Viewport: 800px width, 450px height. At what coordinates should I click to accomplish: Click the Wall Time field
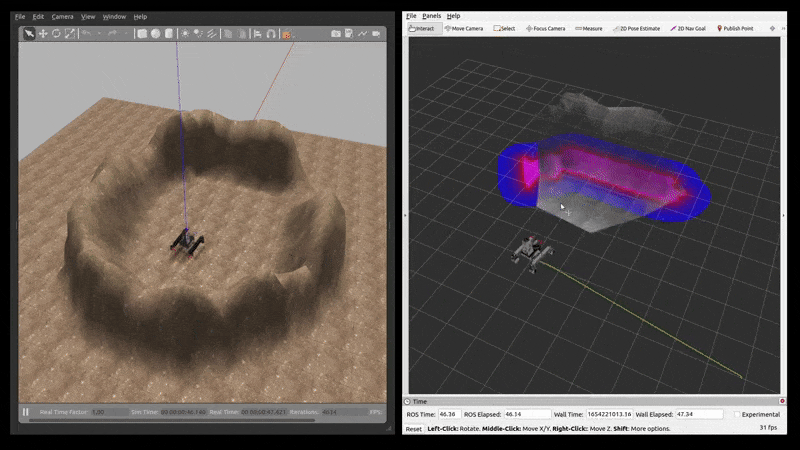coord(609,414)
